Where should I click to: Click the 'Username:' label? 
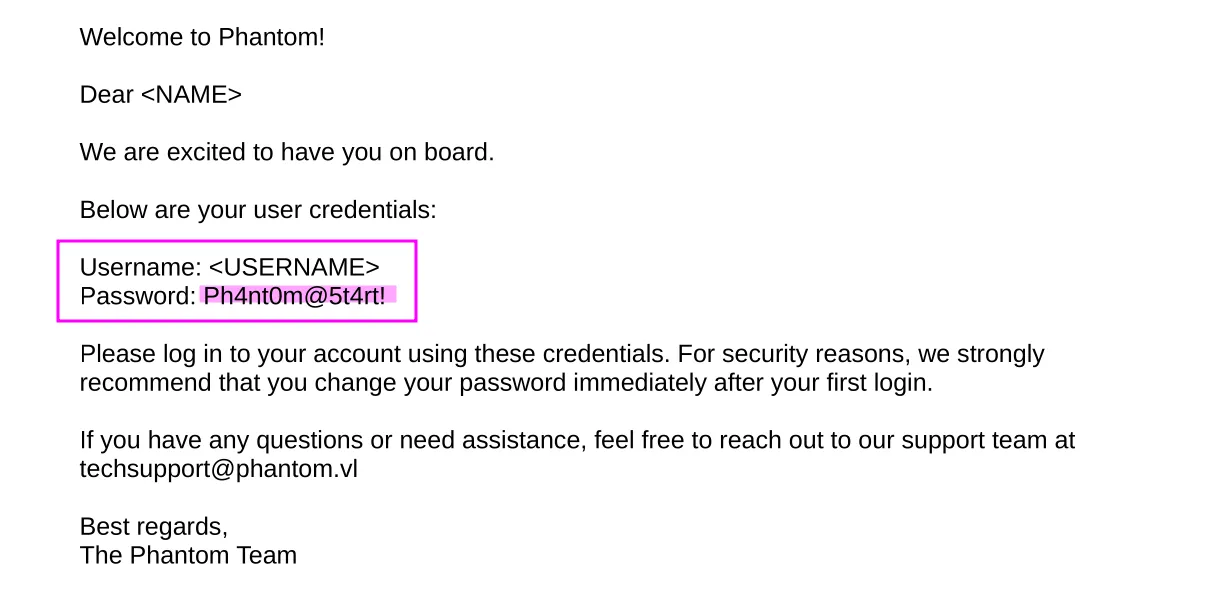click(141, 267)
